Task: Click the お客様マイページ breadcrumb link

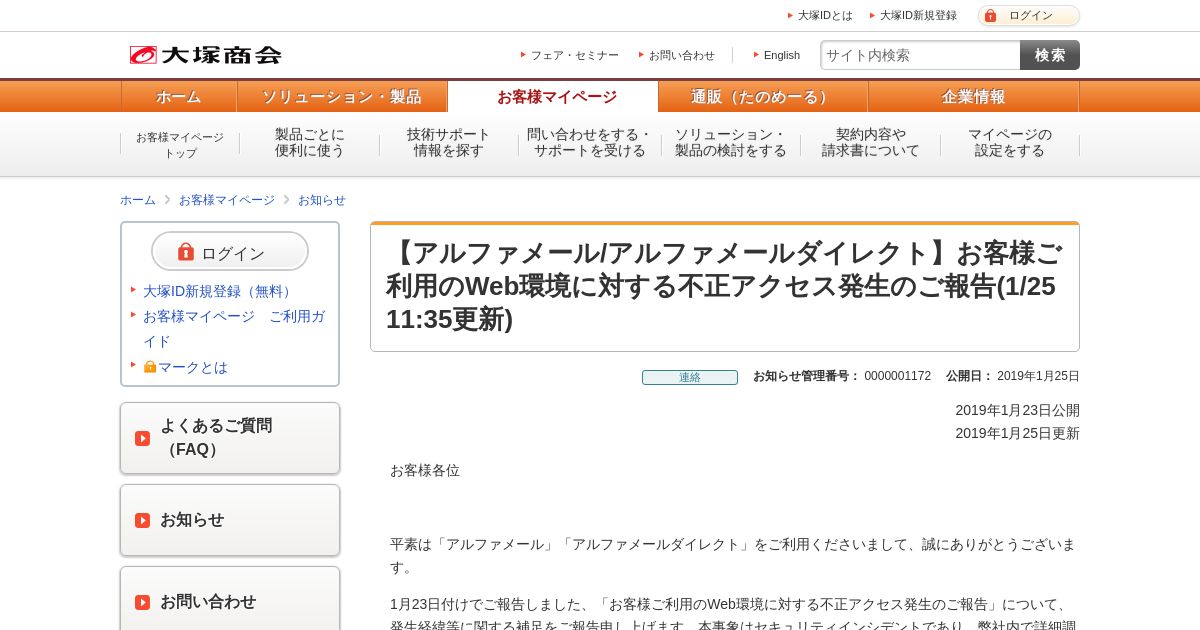Action: coord(227,200)
